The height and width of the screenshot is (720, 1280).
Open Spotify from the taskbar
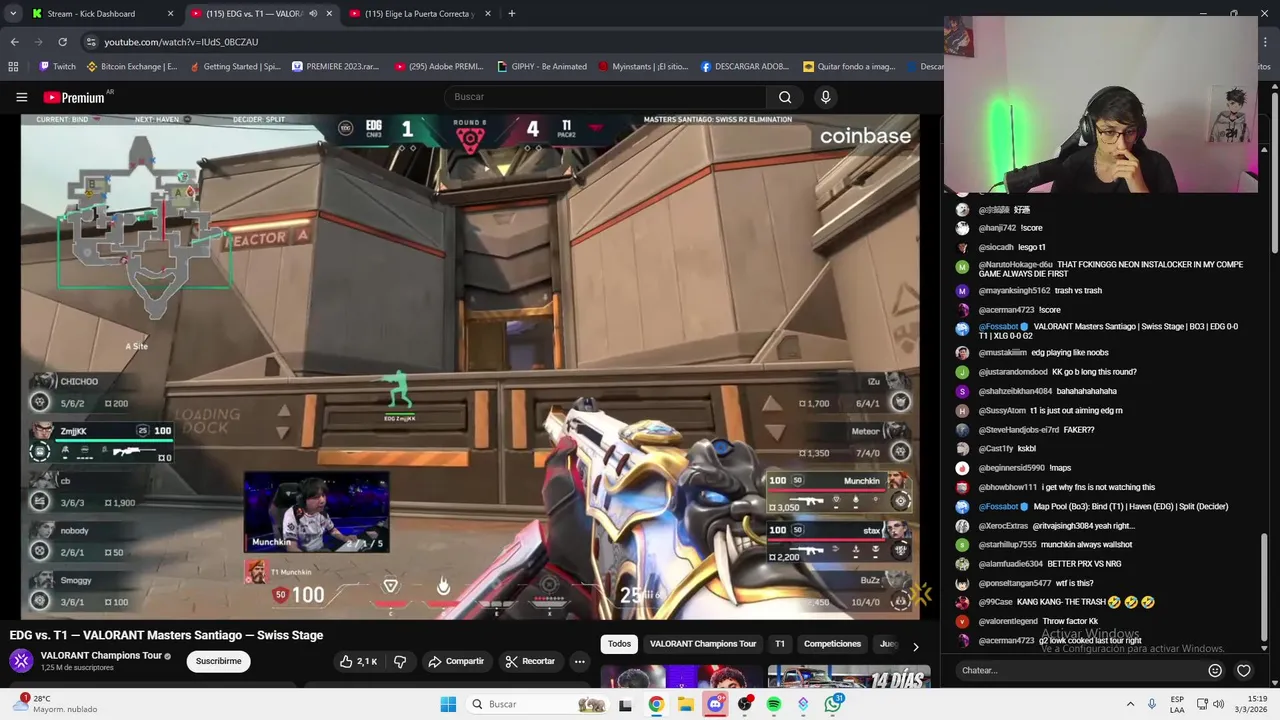click(774, 704)
